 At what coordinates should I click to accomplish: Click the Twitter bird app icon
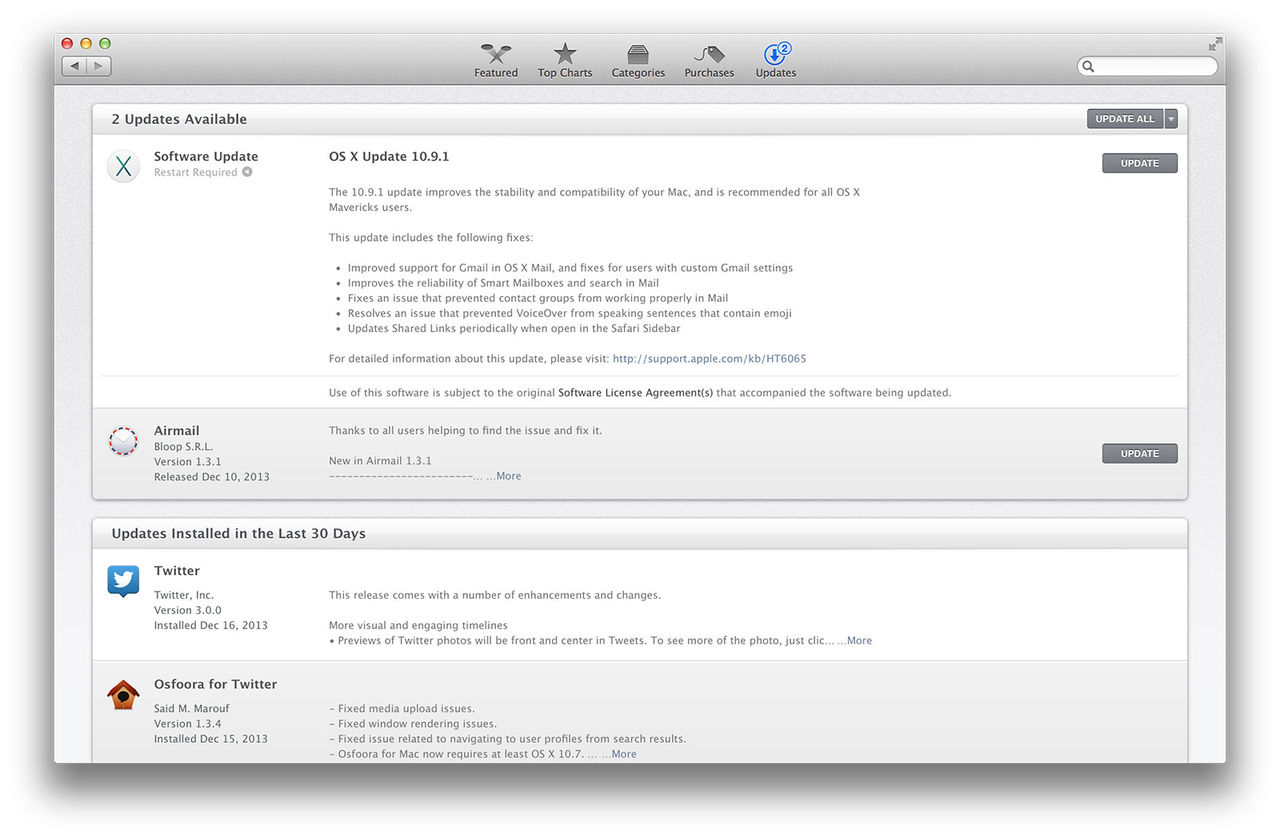coord(122,581)
